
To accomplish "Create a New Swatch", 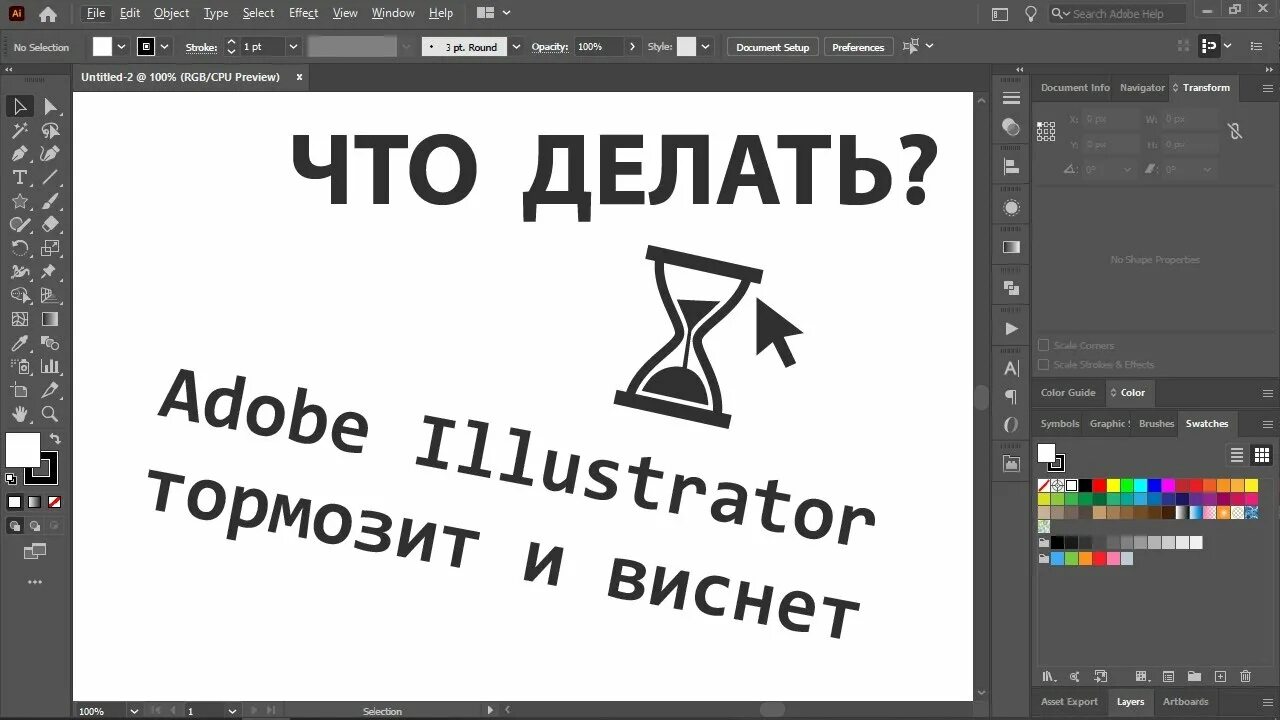I will [x=1220, y=677].
